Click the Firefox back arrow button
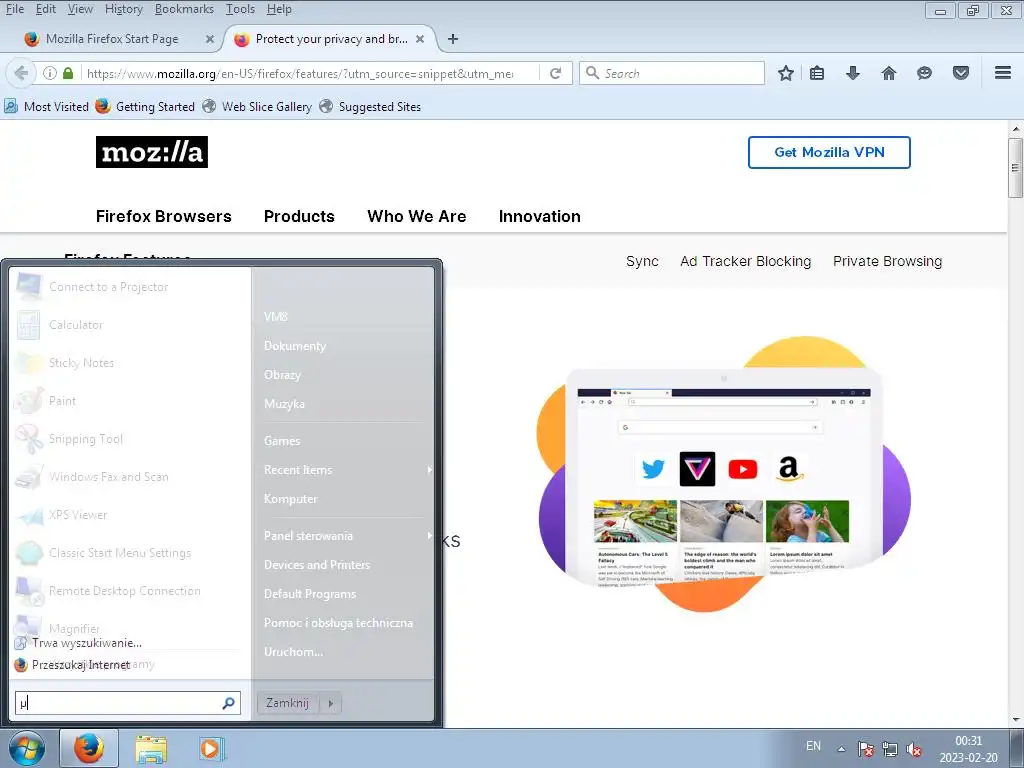The width and height of the screenshot is (1024, 768). (x=21, y=73)
